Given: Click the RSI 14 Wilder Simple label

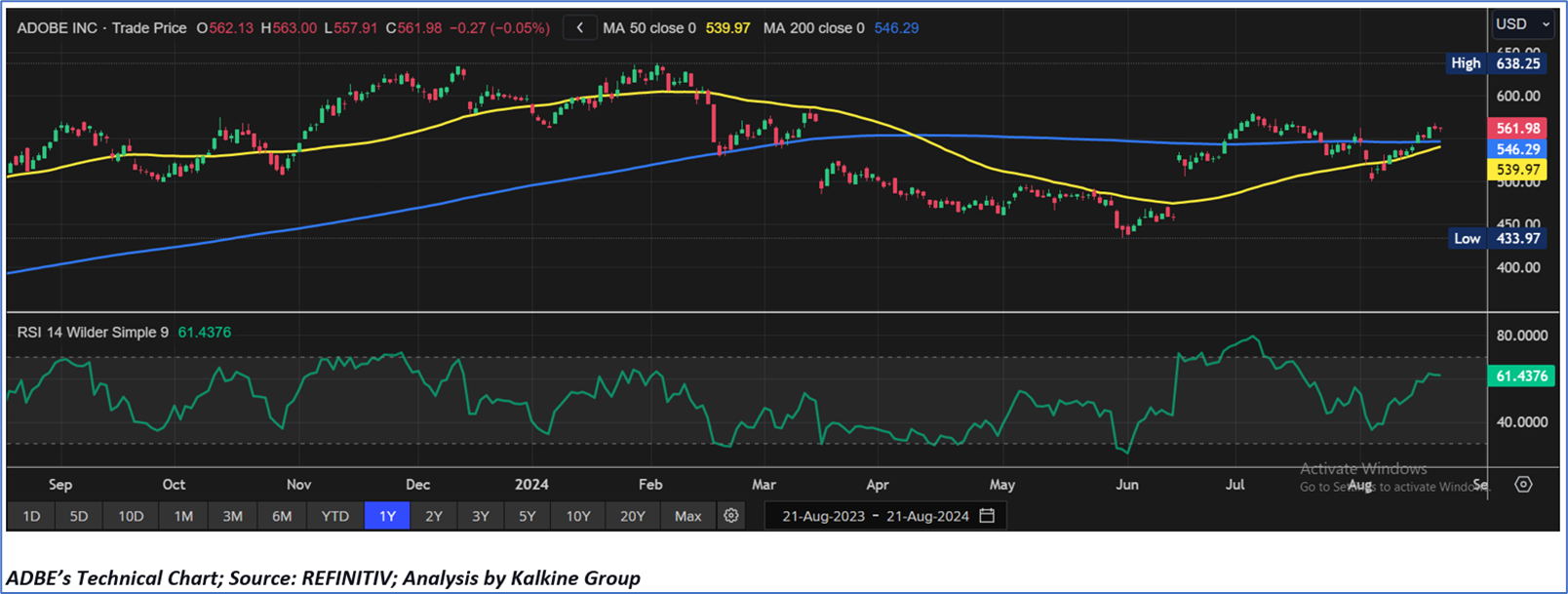Looking at the screenshot, I should [93, 333].
